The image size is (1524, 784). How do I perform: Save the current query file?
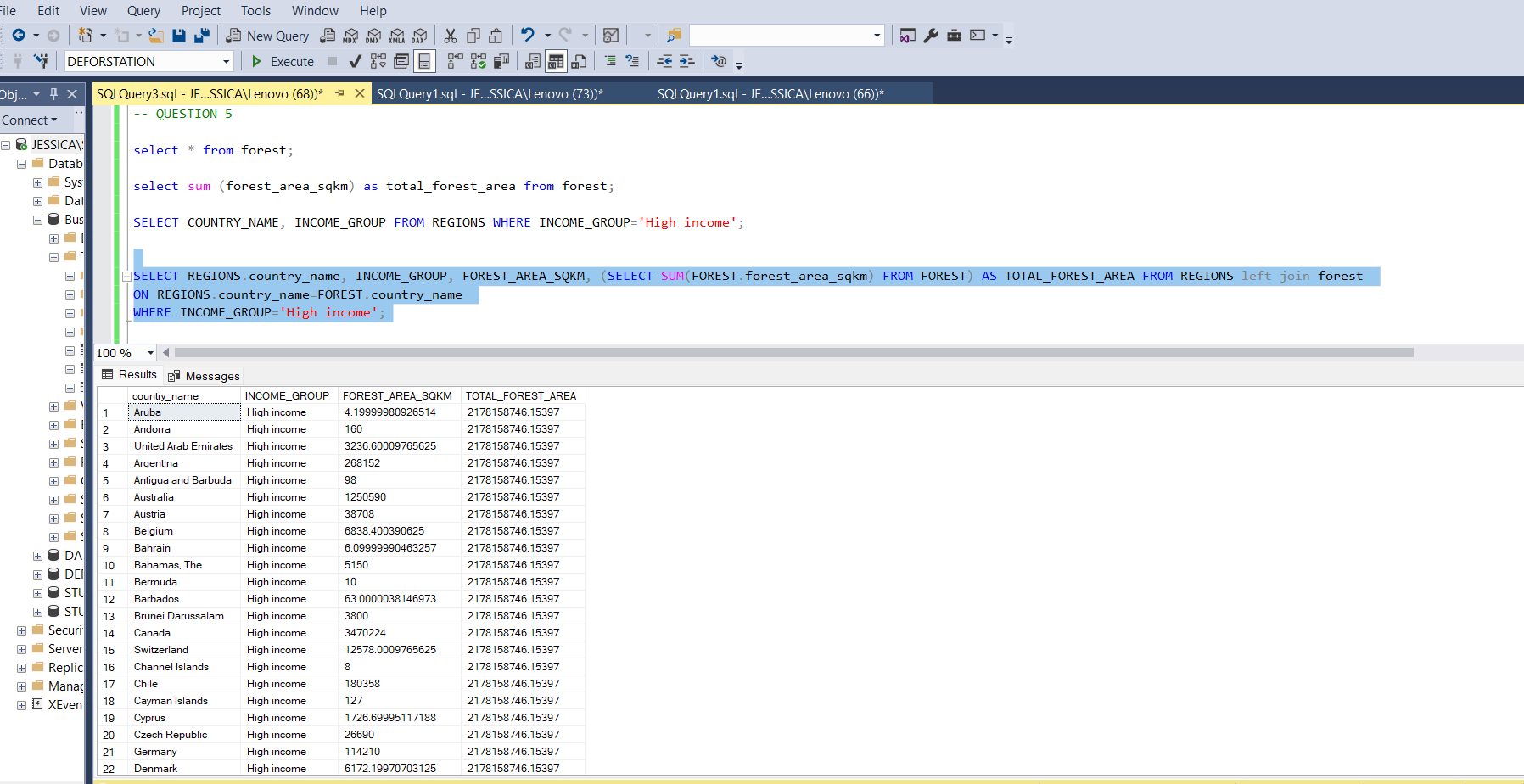(x=179, y=35)
